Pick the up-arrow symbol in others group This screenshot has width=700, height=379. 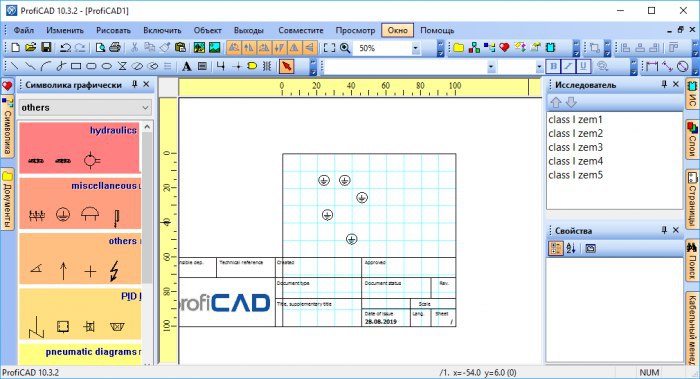coord(63,271)
